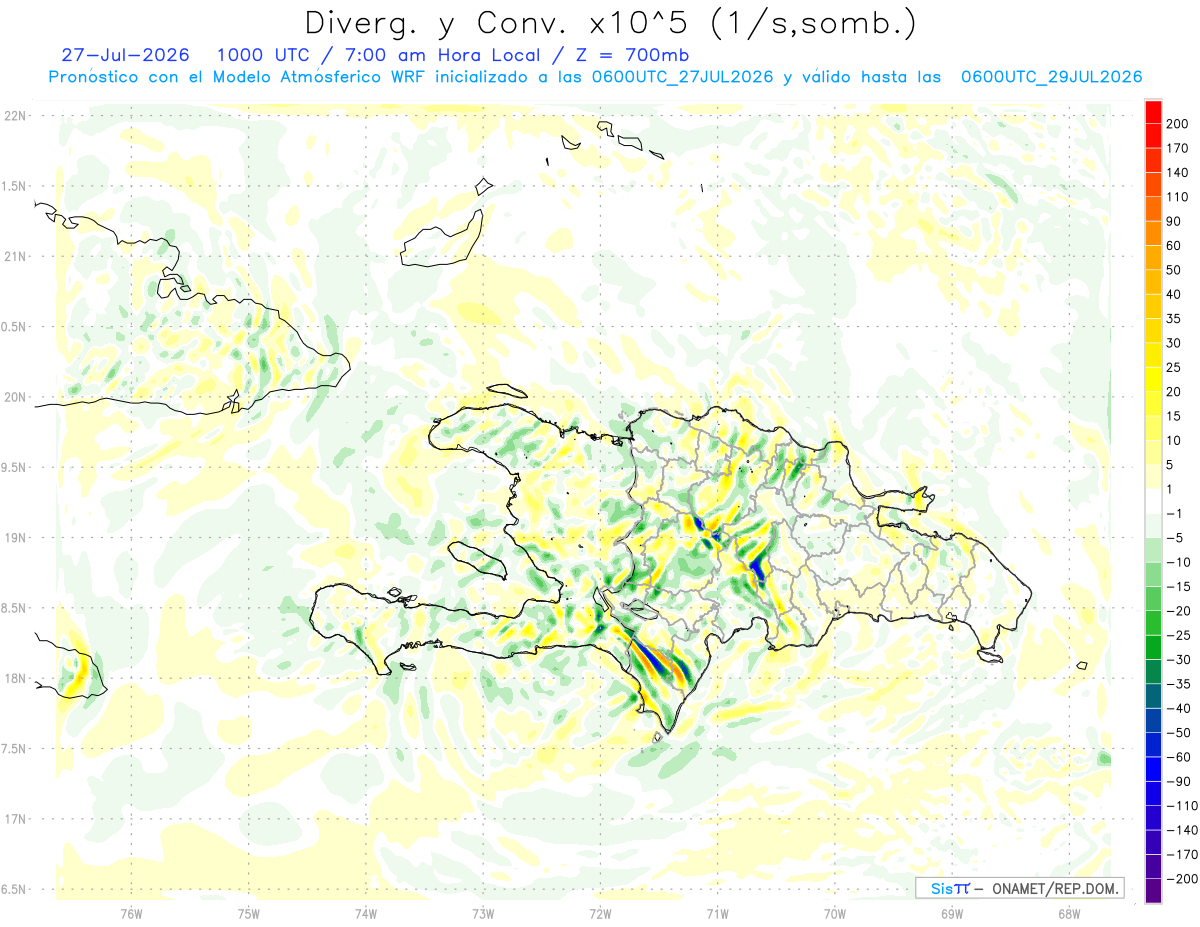Screen dimensions: 1200x927
Task: Click '0600UTC_27JUL2026' initialization time text
Action: (682, 77)
